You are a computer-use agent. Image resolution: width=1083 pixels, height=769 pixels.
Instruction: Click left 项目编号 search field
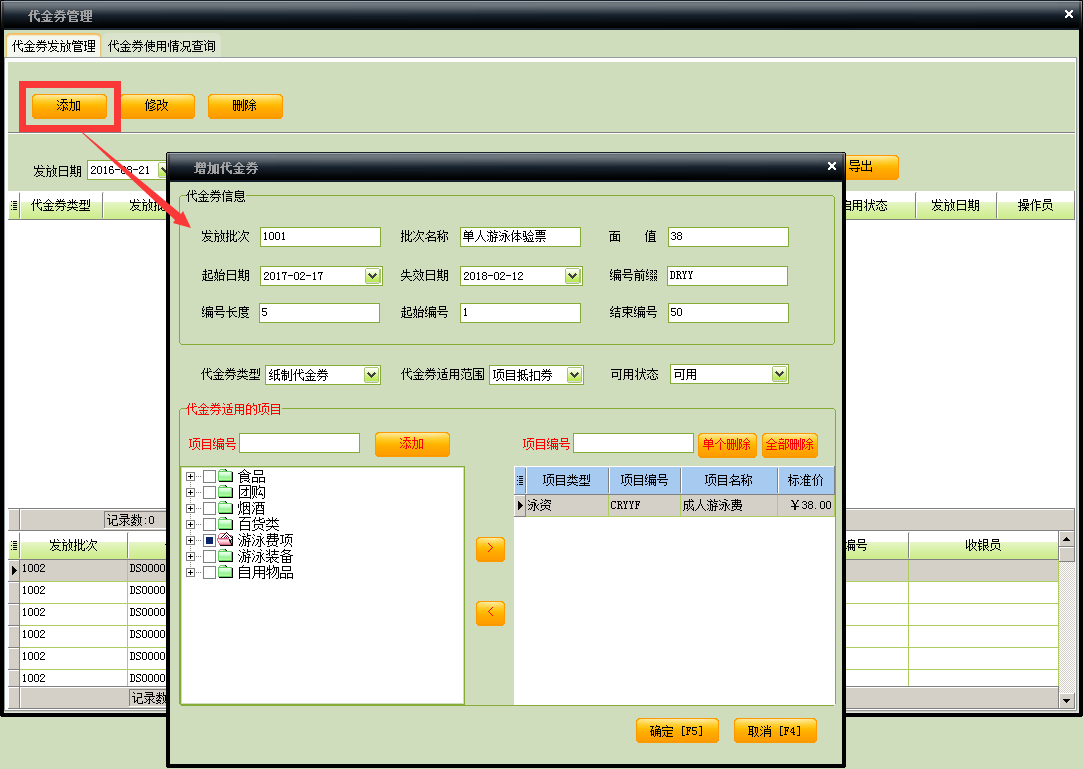point(300,443)
